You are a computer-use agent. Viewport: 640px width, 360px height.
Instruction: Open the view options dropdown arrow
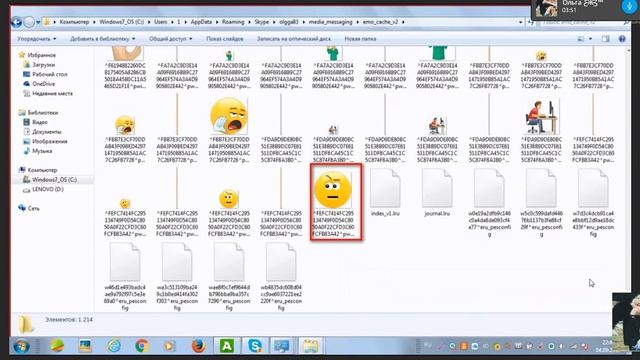click(x=590, y=39)
